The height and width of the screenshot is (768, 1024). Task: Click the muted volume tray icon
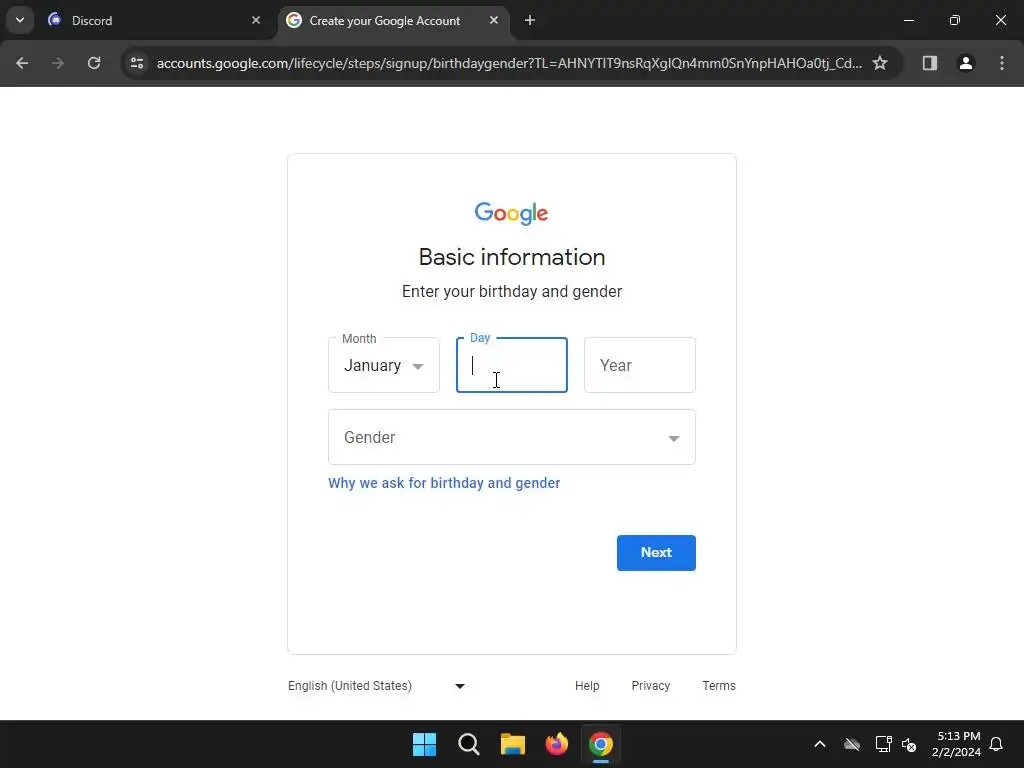(908, 744)
